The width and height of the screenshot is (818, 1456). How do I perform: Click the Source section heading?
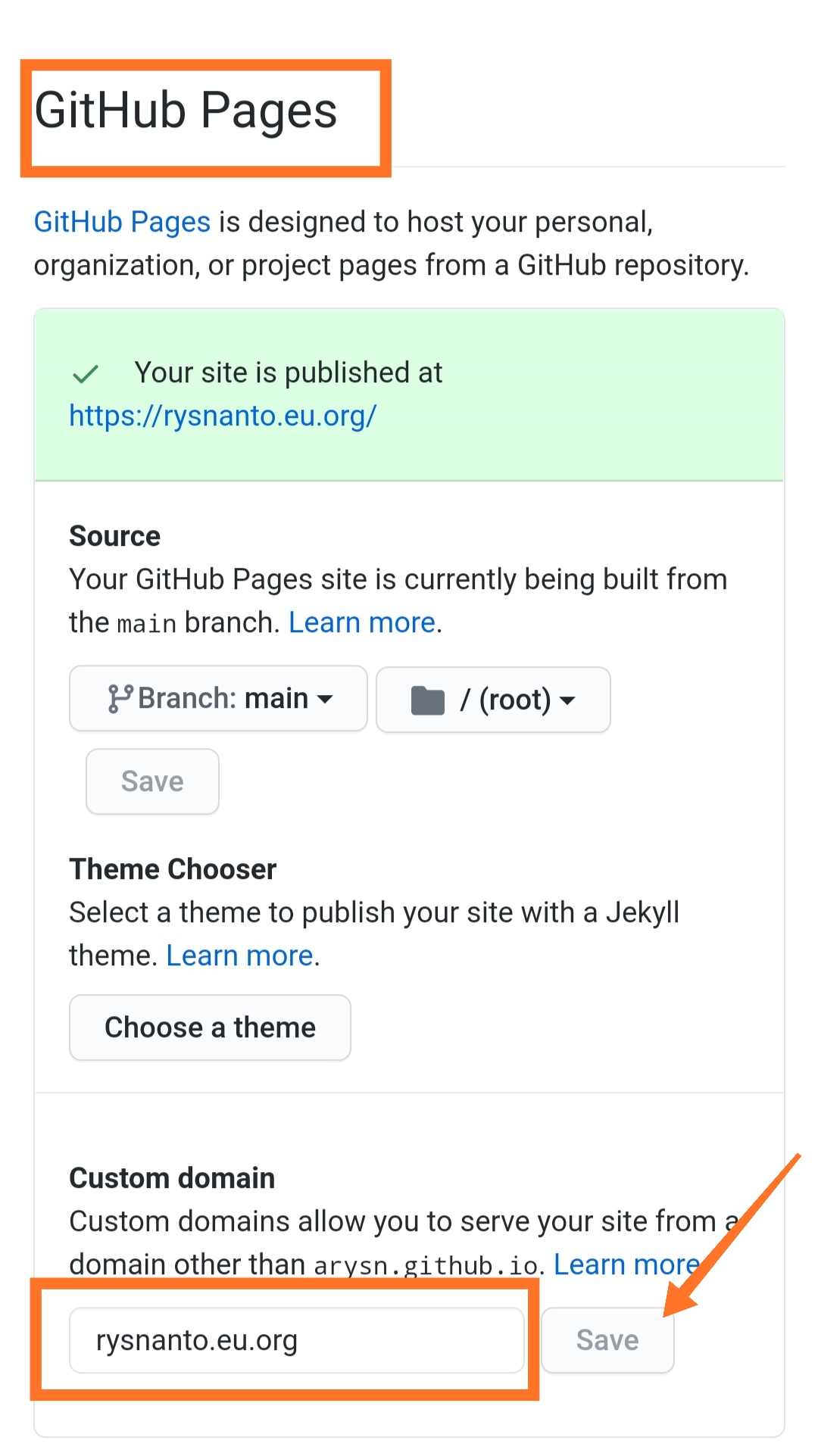point(115,536)
